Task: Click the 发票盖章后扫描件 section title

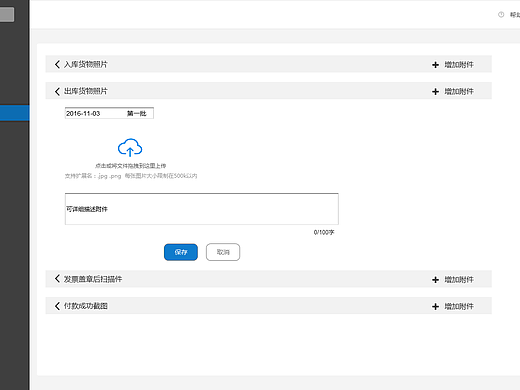Action: [93, 279]
